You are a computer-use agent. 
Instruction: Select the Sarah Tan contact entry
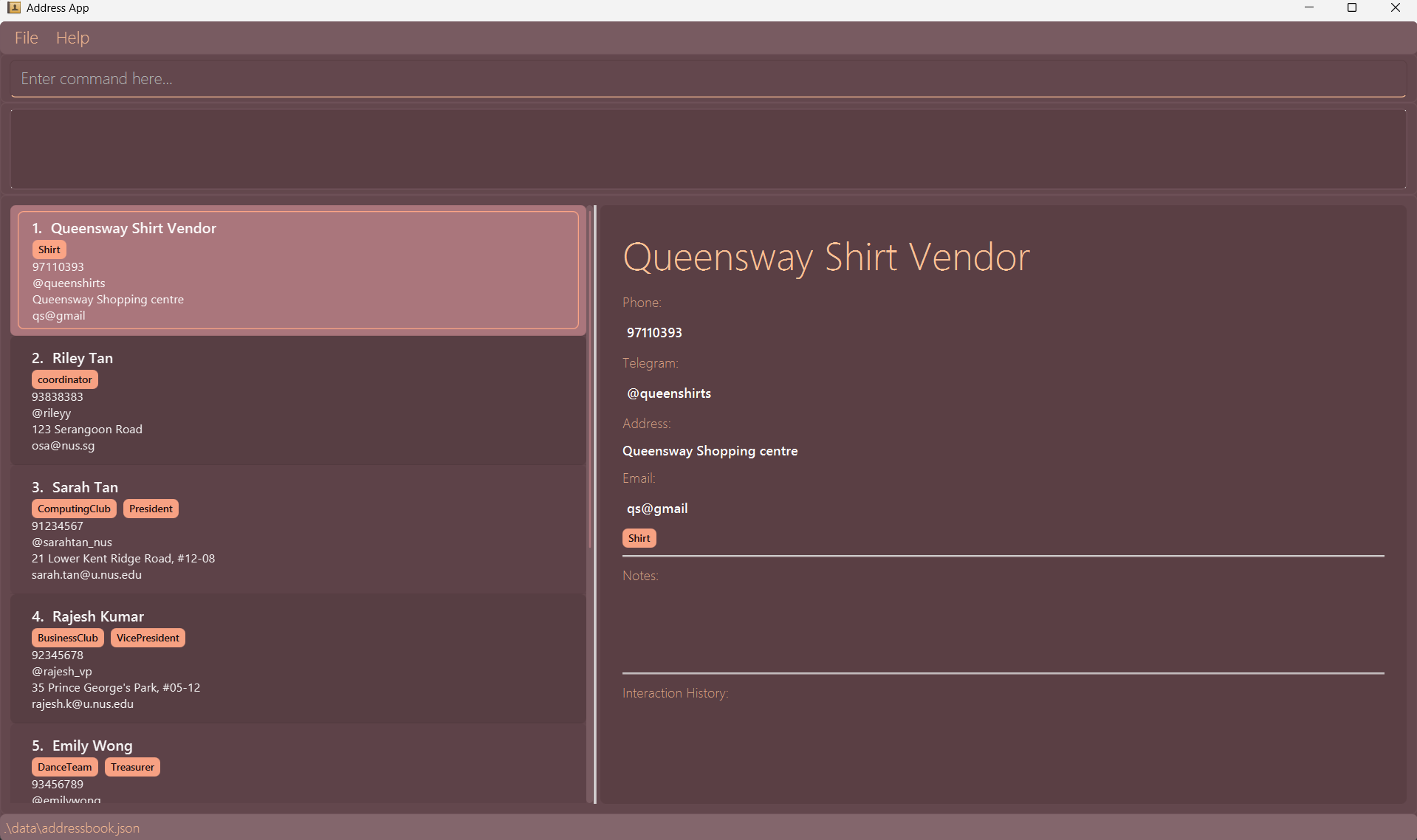pos(298,530)
